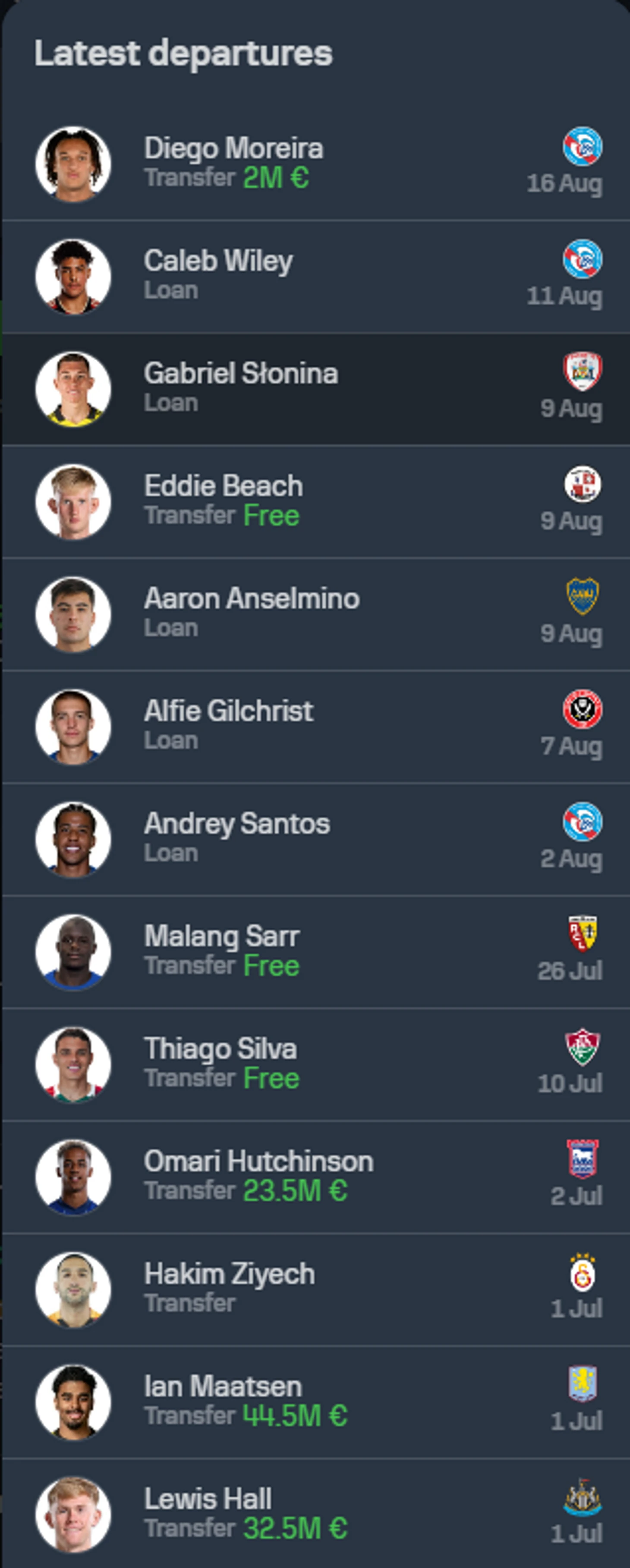
Task: Open the Gabriel Słonina name link
Action: point(240,374)
